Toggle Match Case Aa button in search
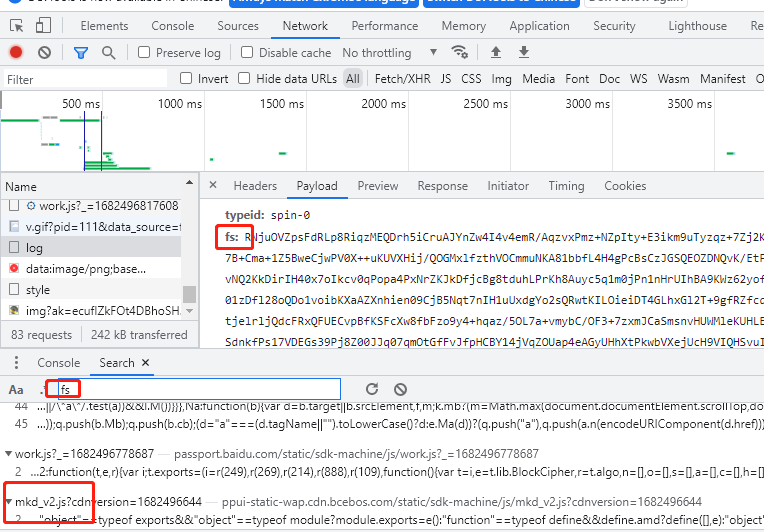The image size is (764, 532). point(16,389)
